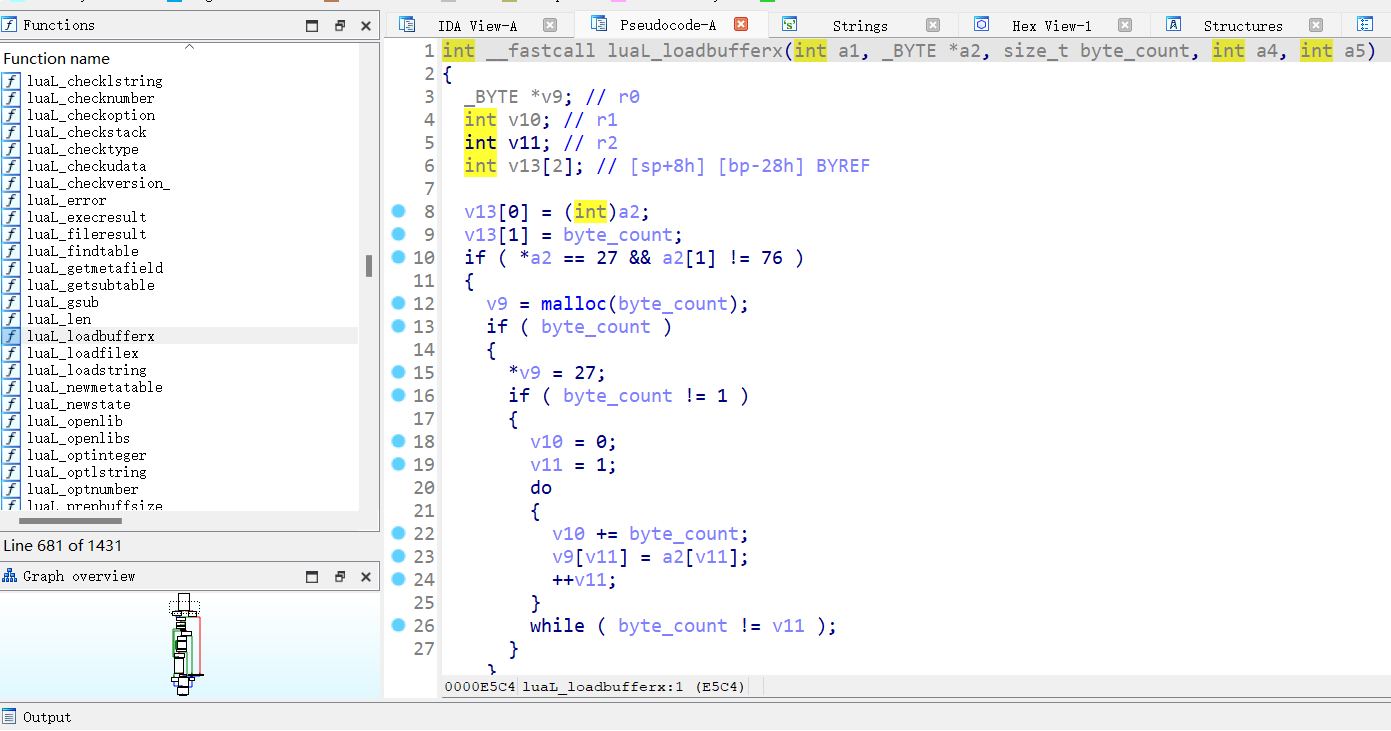Image resolution: width=1391 pixels, height=731 pixels.
Task: Select the luaL_getmetafield function
Action: click(x=94, y=268)
